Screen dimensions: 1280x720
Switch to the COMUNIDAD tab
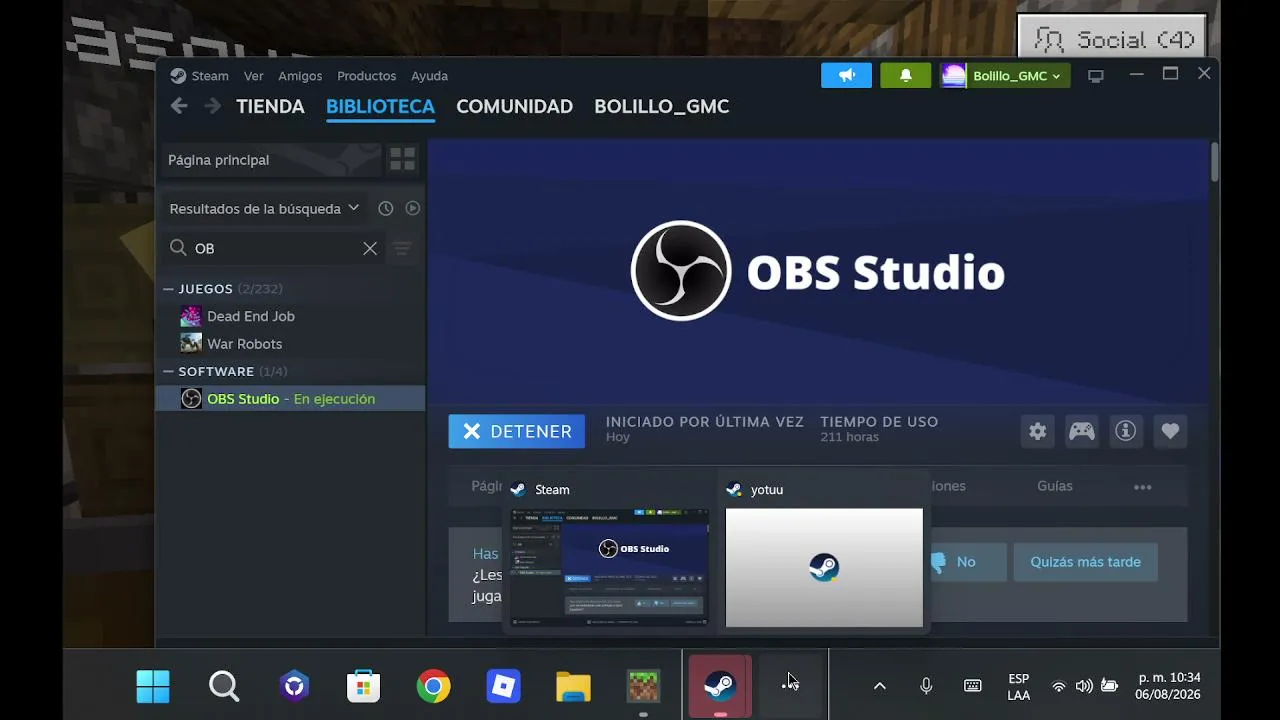(514, 106)
